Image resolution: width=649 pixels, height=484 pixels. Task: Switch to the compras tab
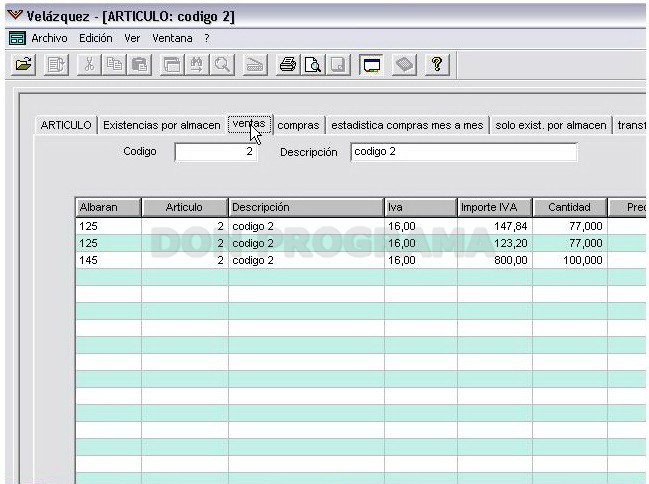coord(298,125)
